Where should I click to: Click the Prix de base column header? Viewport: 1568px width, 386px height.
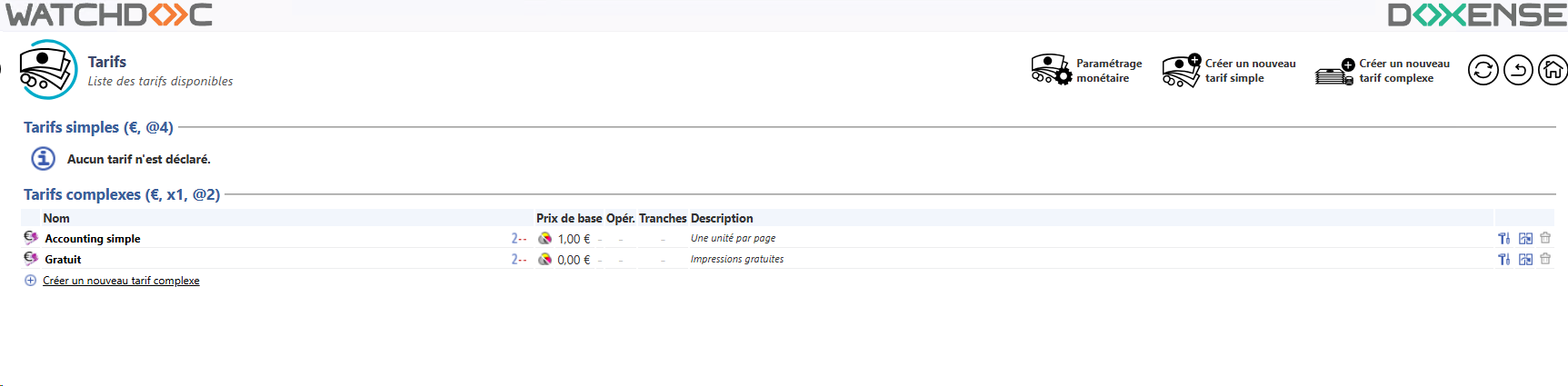pyautogui.click(x=569, y=218)
